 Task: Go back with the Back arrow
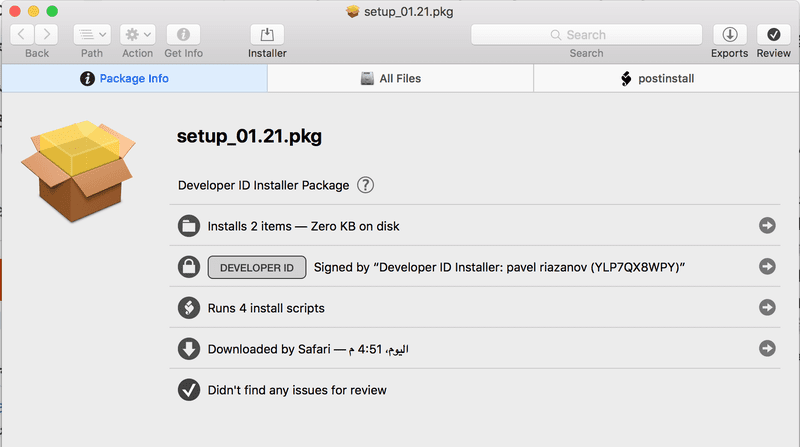click(23, 34)
